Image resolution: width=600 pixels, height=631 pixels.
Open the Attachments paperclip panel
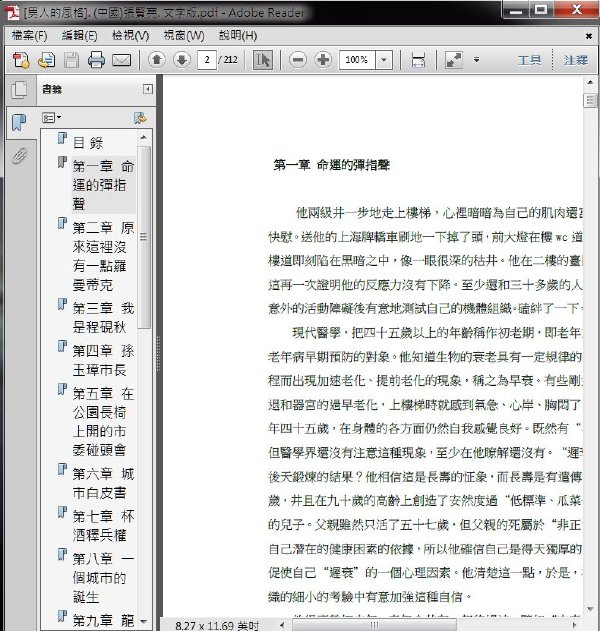(19, 156)
